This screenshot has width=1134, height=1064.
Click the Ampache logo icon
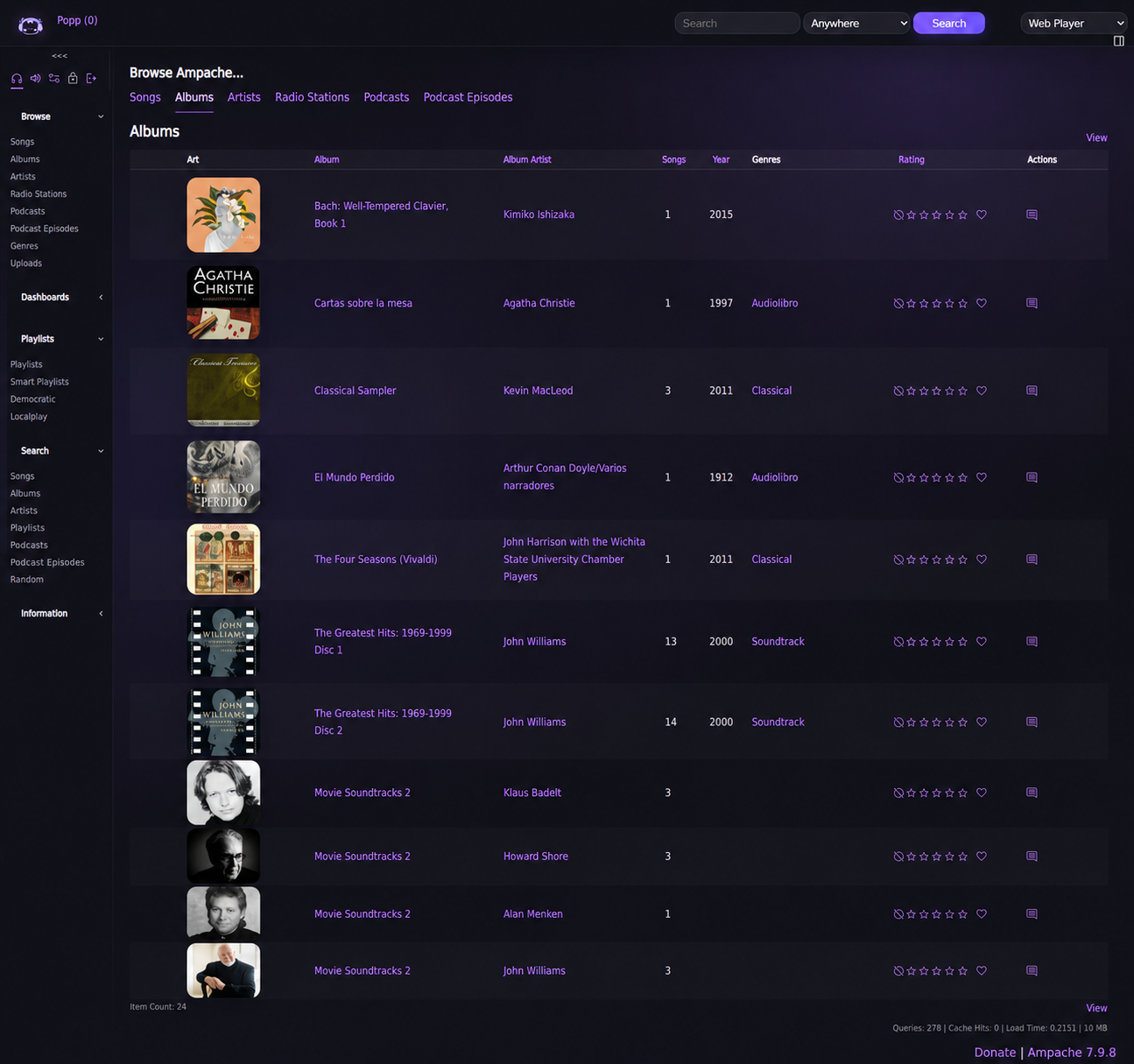[31, 25]
